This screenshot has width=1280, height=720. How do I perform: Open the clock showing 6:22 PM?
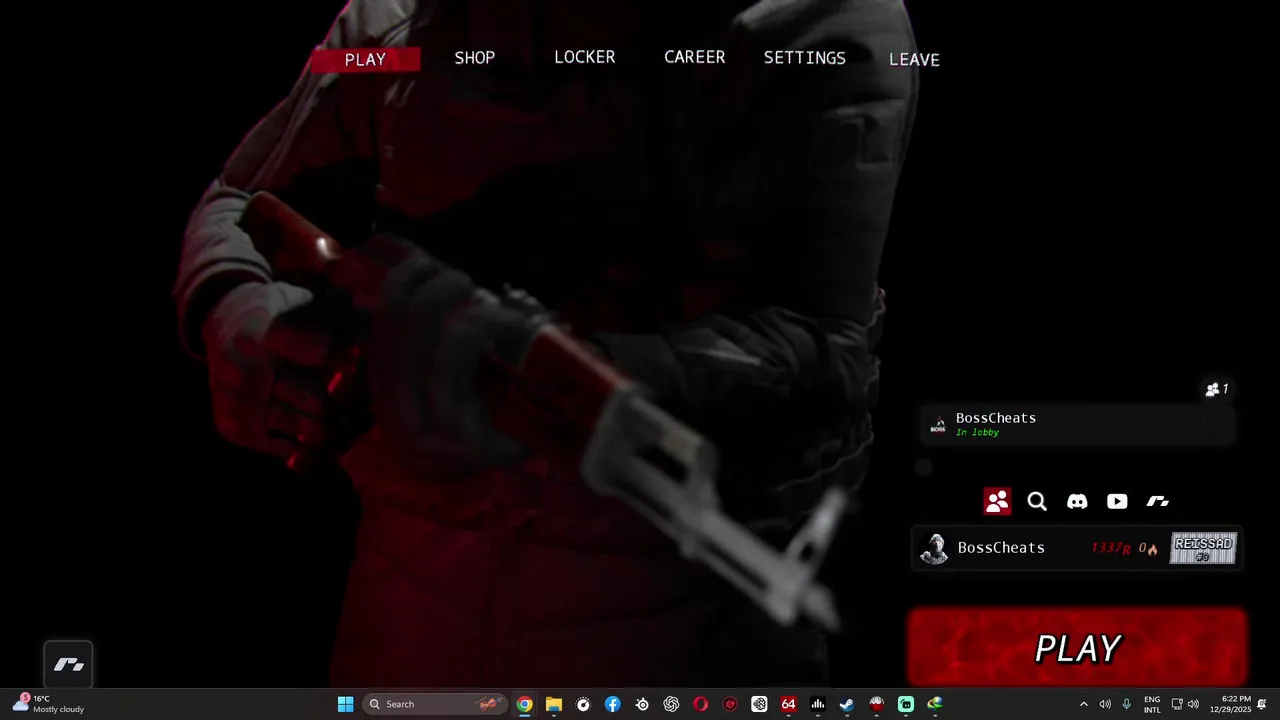pos(1229,704)
